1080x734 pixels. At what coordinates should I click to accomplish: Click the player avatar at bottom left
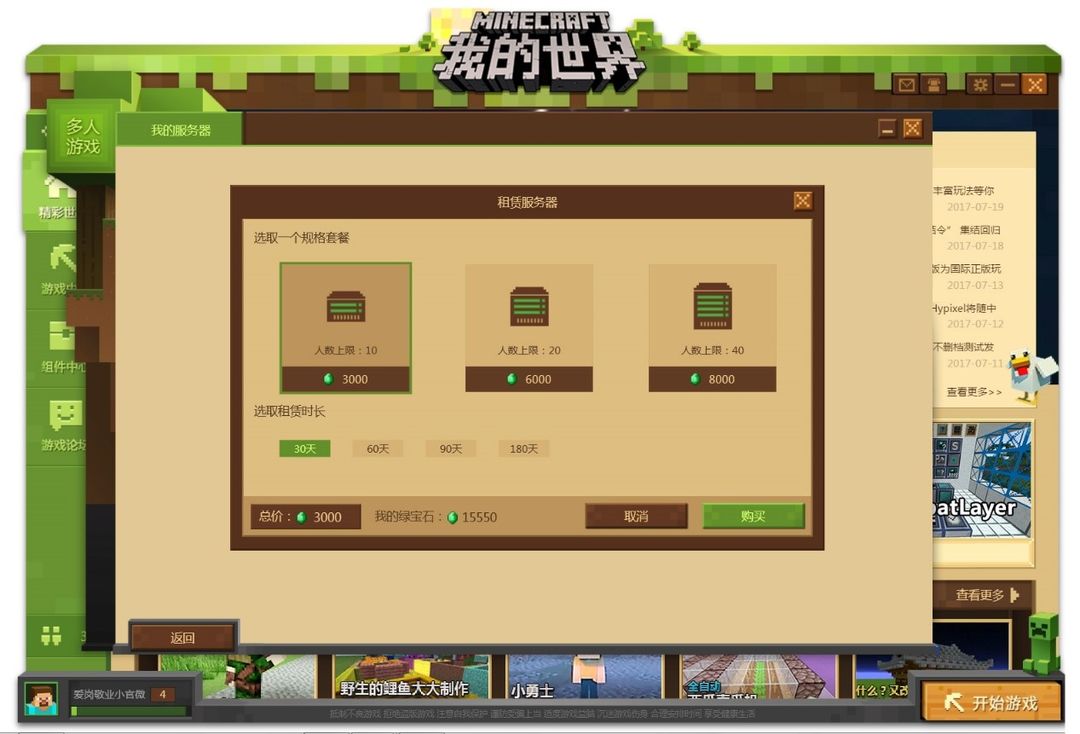tap(41, 699)
